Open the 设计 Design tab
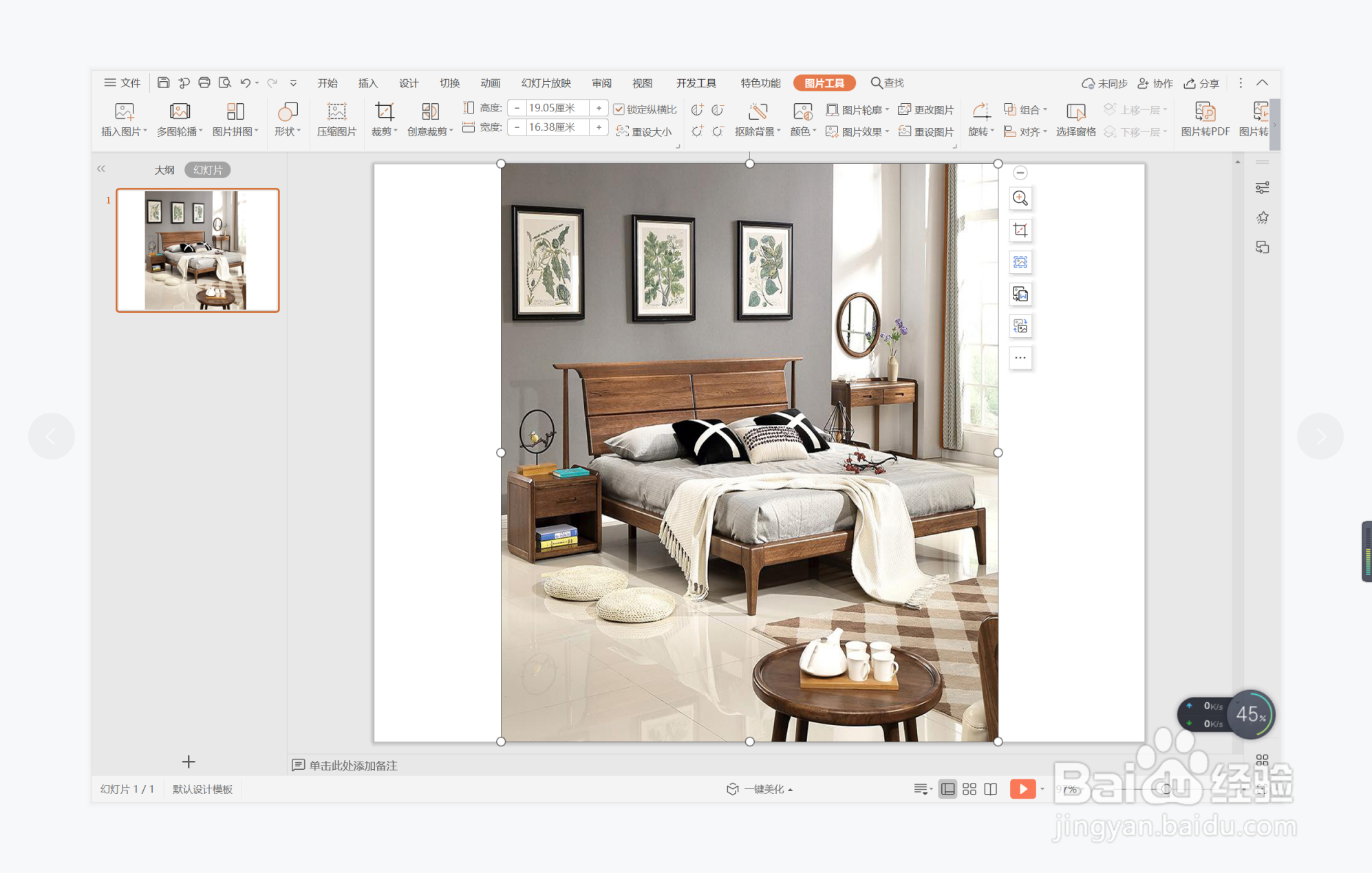This screenshot has height=873, width=1372. point(409,83)
